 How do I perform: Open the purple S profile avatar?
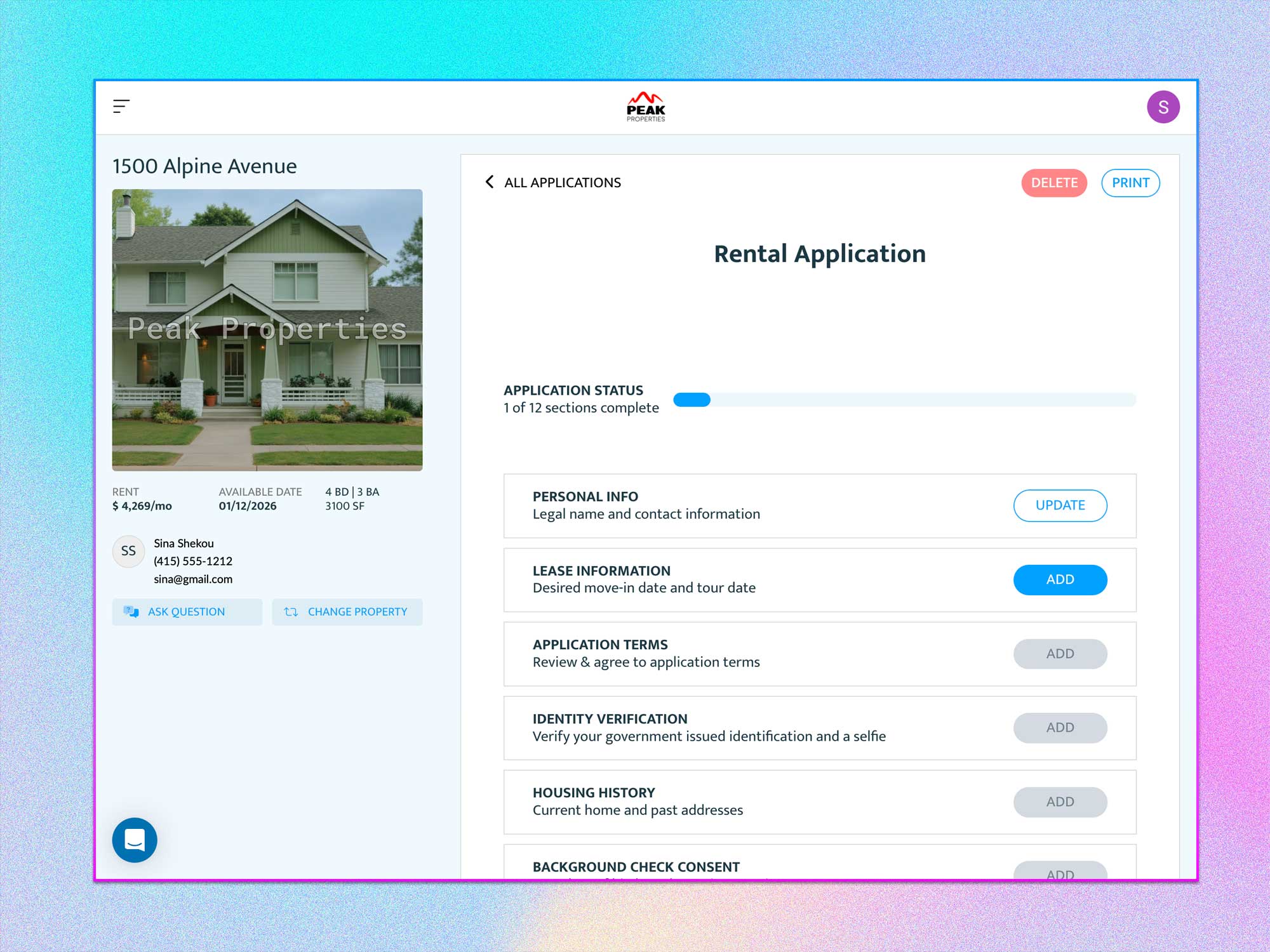pyautogui.click(x=1163, y=107)
